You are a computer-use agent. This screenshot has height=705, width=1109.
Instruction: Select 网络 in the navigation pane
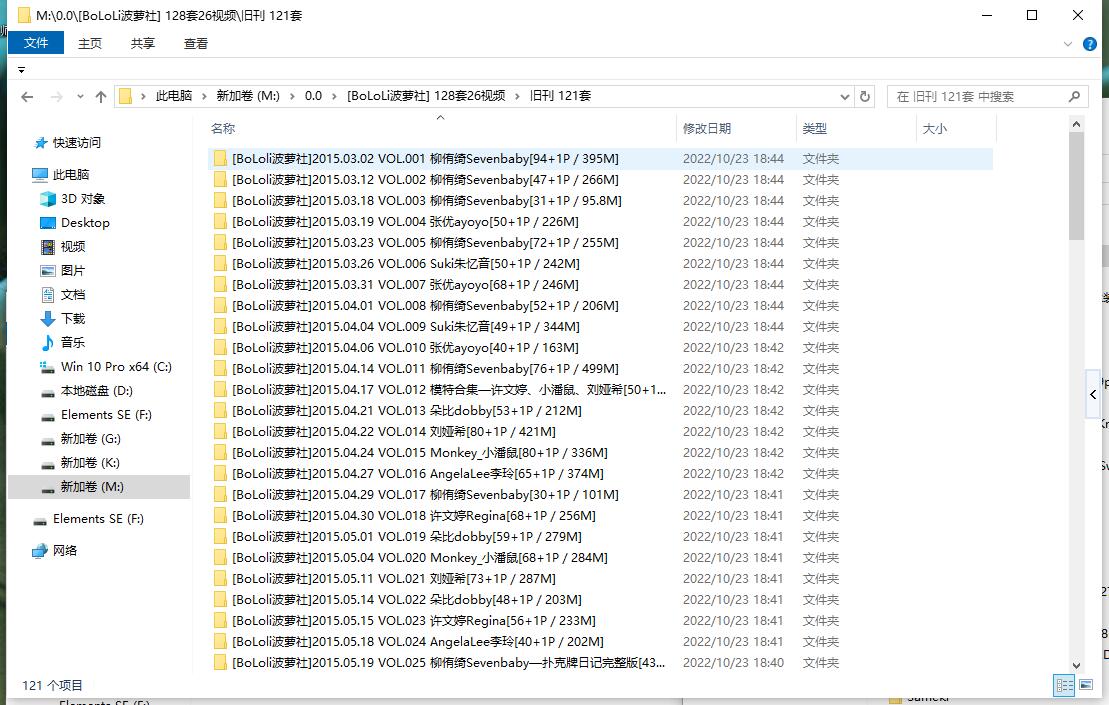(65, 551)
